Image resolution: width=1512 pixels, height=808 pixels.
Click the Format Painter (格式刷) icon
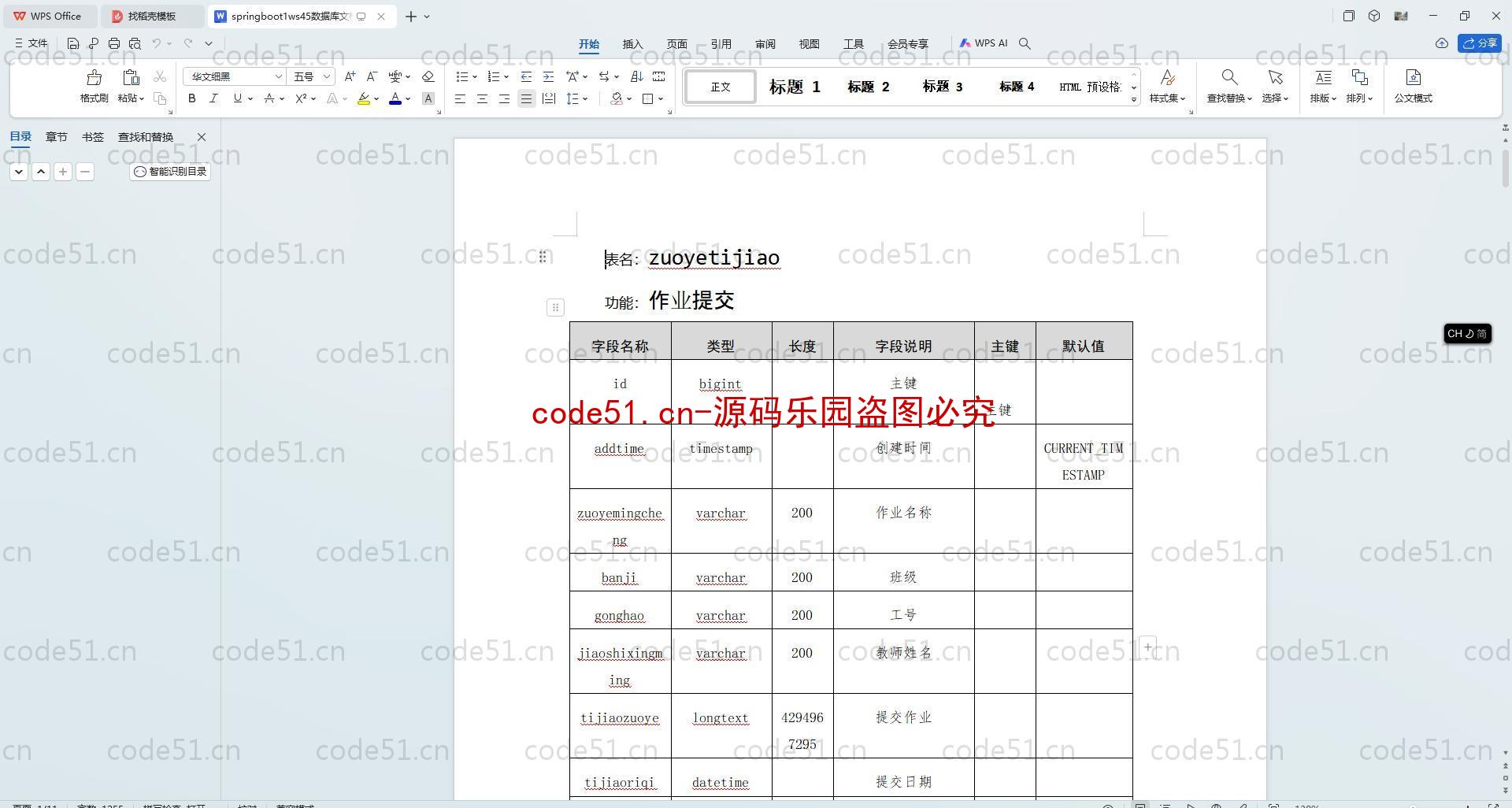point(94,77)
